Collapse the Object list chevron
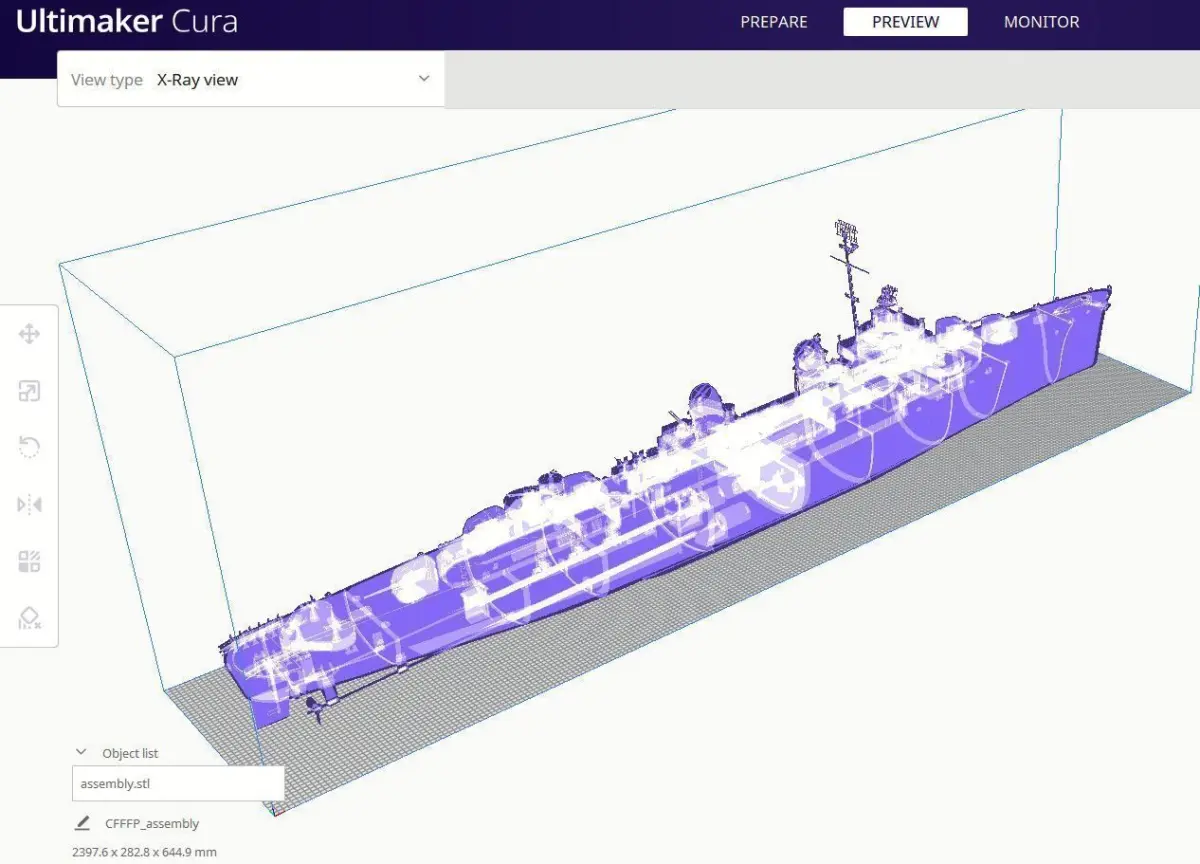Image resolution: width=1200 pixels, height=864 pixels. click(x=80, y=753)
